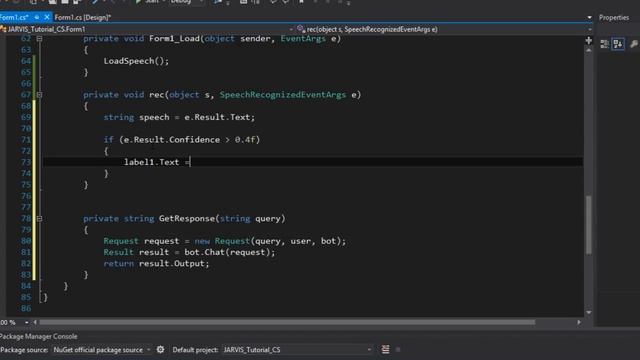Collapse the Form1_Load method outline

40,39
